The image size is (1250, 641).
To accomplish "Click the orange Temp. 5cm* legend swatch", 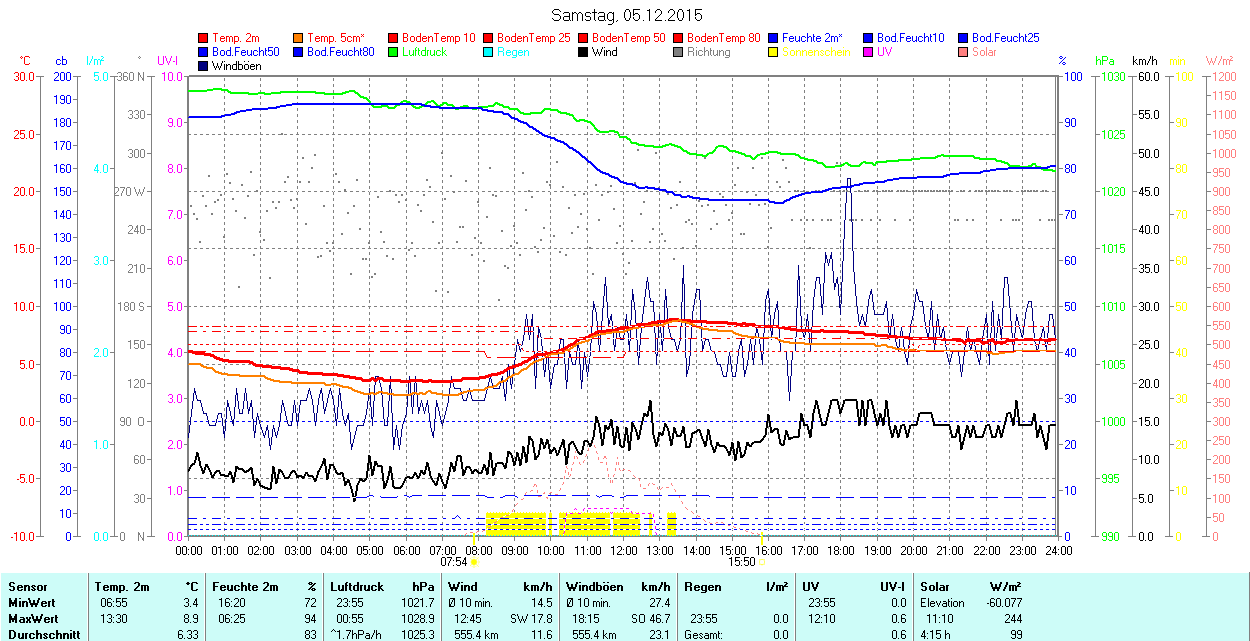I will coord(299,38).
